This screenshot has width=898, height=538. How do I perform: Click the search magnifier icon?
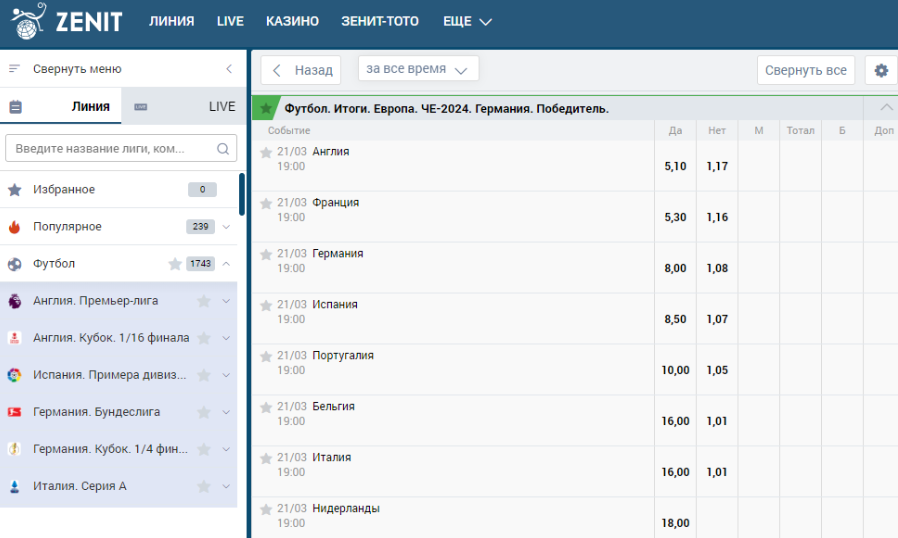224,149
